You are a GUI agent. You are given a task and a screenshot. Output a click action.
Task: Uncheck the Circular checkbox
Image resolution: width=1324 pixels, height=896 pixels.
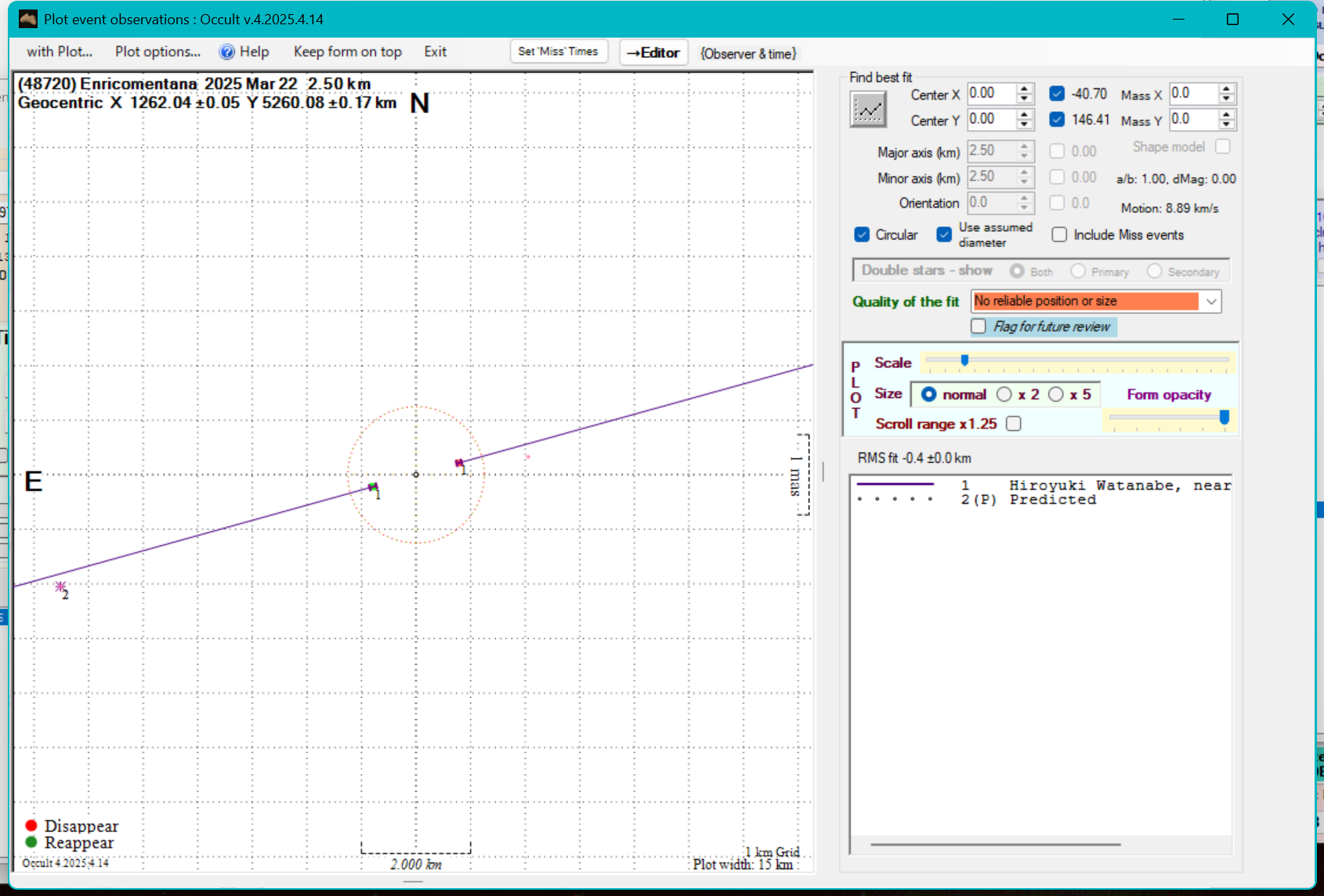[862, 235]
